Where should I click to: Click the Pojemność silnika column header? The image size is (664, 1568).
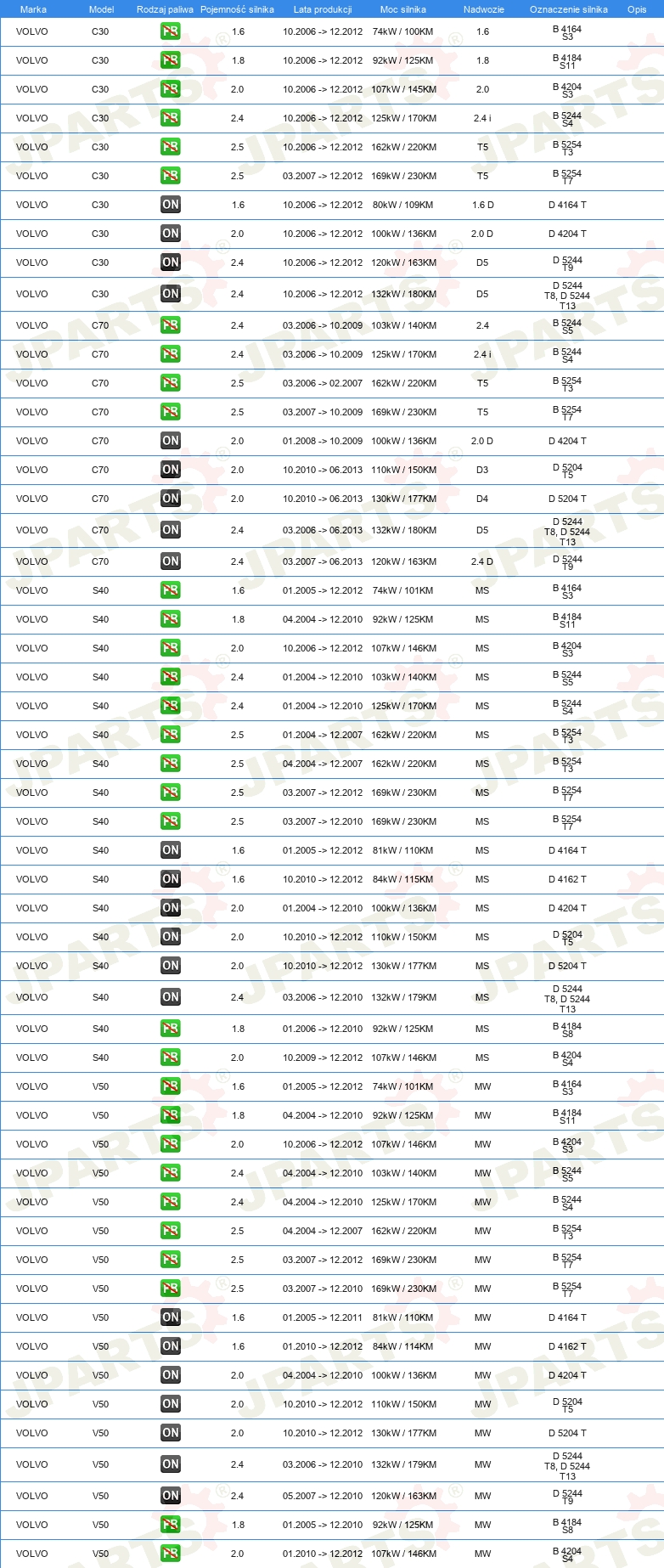(237, 9)
